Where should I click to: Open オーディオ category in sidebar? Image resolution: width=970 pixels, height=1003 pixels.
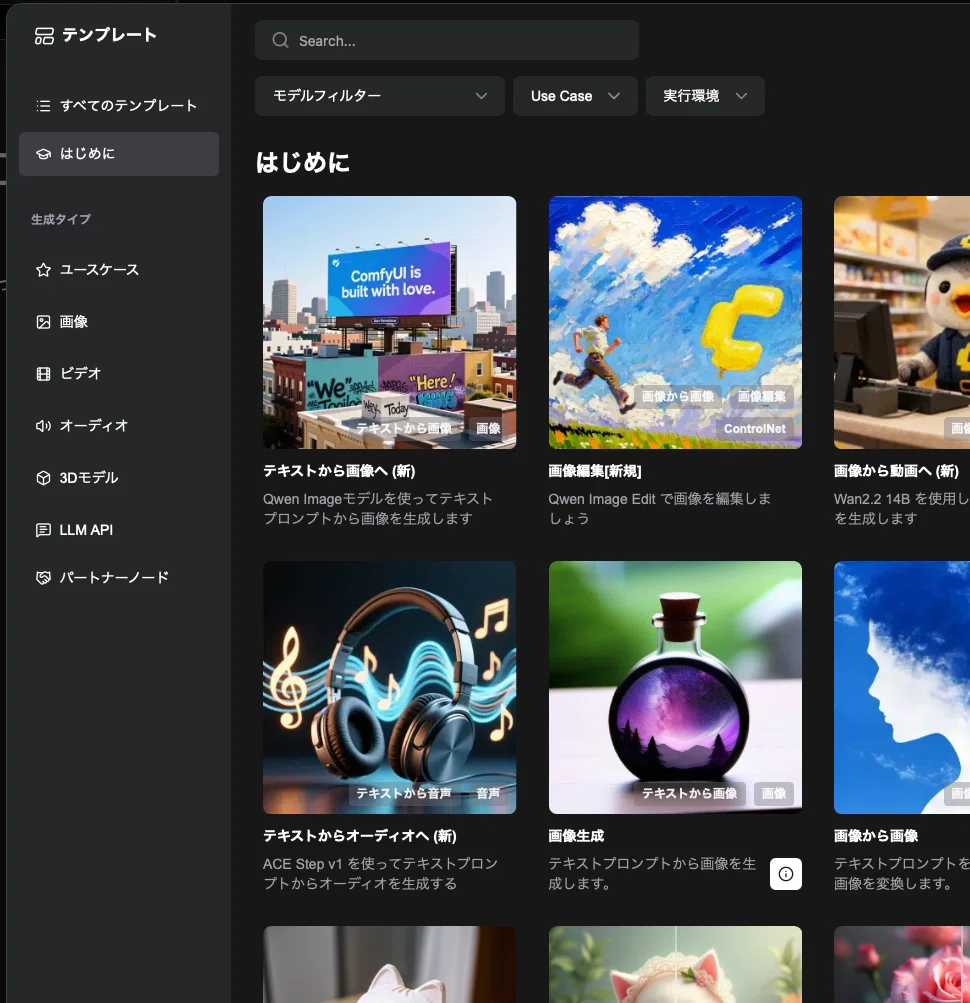click(119, 425)
